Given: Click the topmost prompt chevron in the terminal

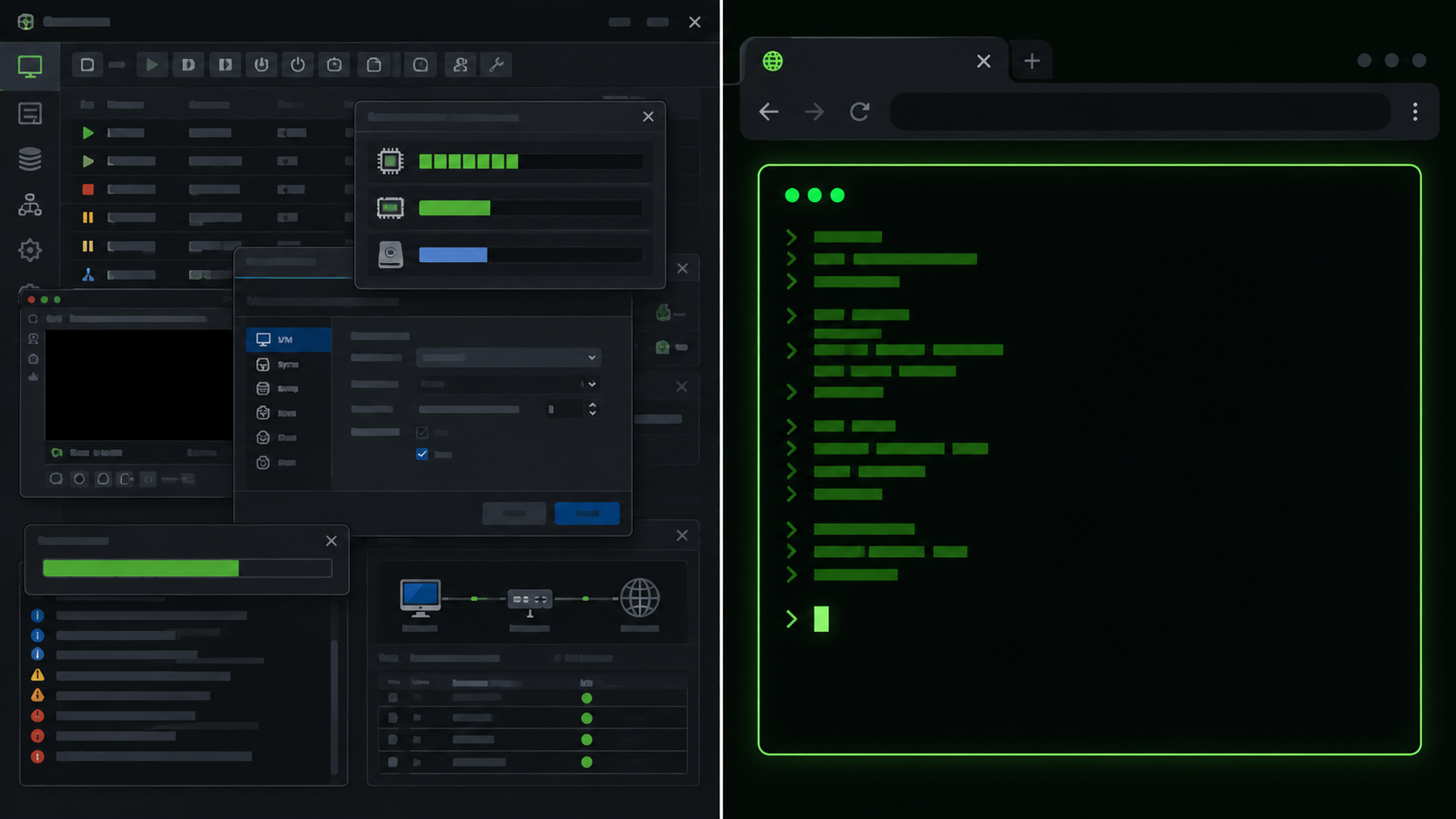Looking at the screenshot, I should pos(792,237).
